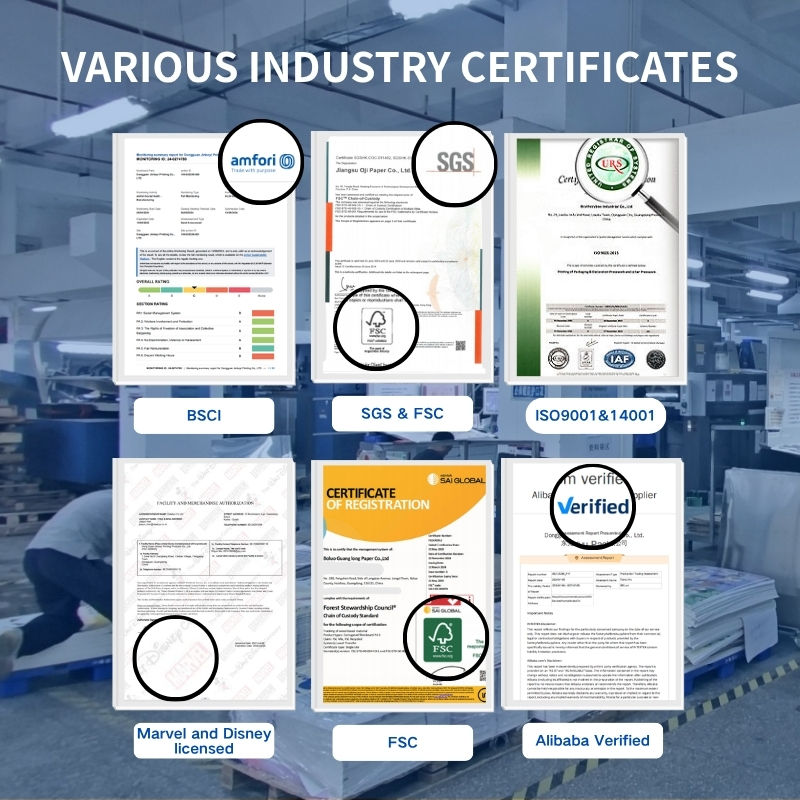This screenshot has height=800, width=800.
Task: Open the Alibaba assessment report document
Action: [x=592, y=584]
